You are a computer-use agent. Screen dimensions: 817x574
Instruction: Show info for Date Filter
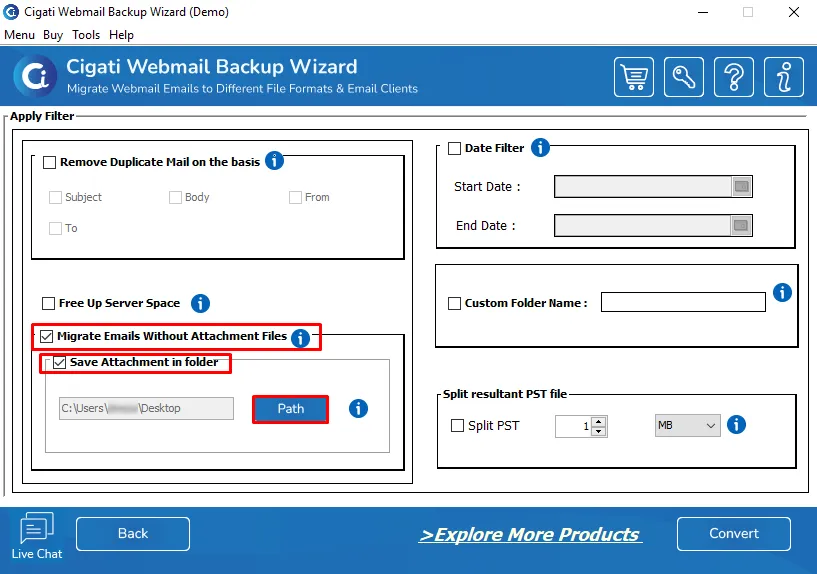[540, 147]
